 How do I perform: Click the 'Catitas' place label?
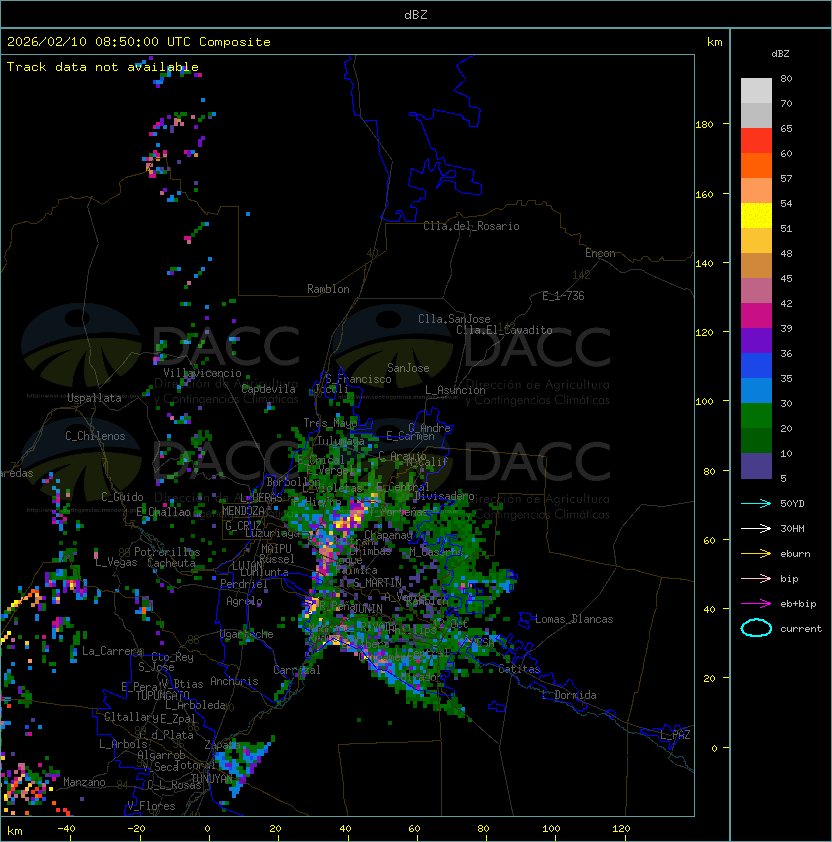(x=519, y=669)
